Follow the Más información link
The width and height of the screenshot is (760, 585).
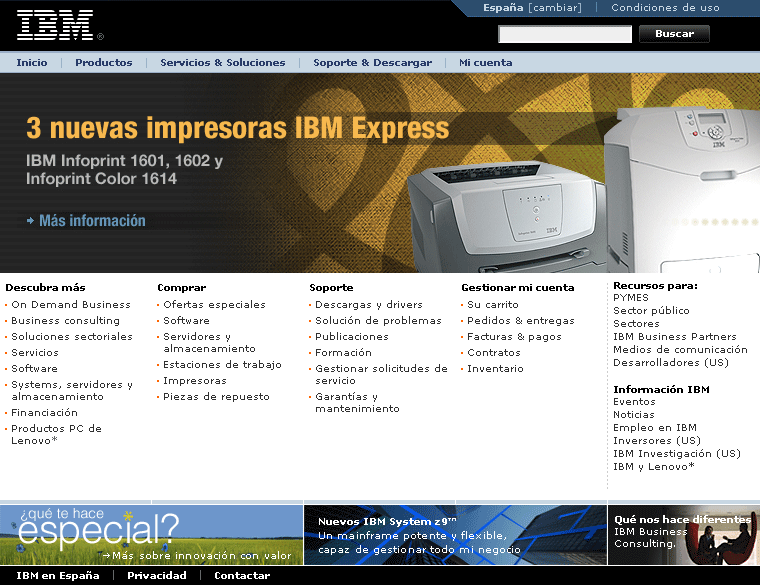pos(92,221)
